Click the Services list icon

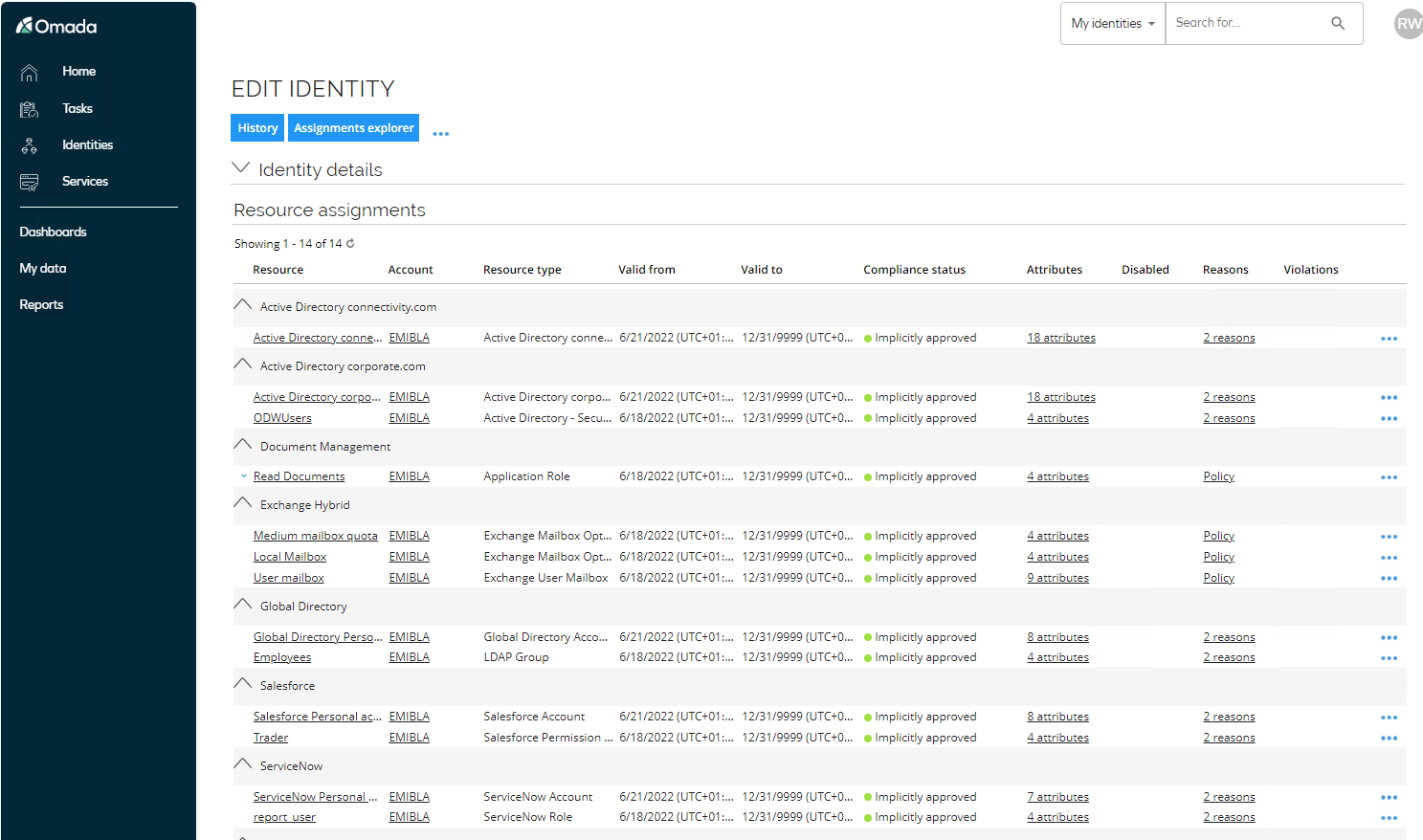[29, 182]
